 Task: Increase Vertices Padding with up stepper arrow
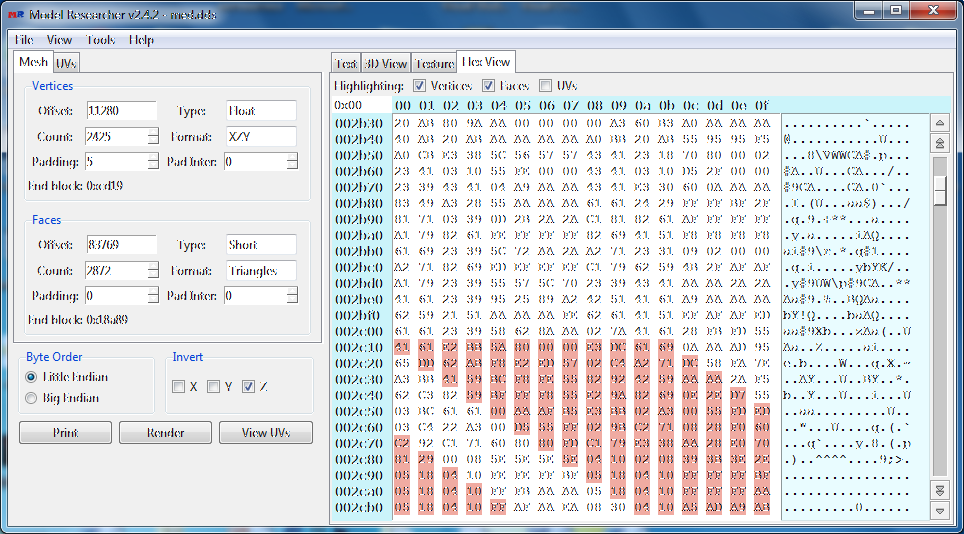coord(153,157)
